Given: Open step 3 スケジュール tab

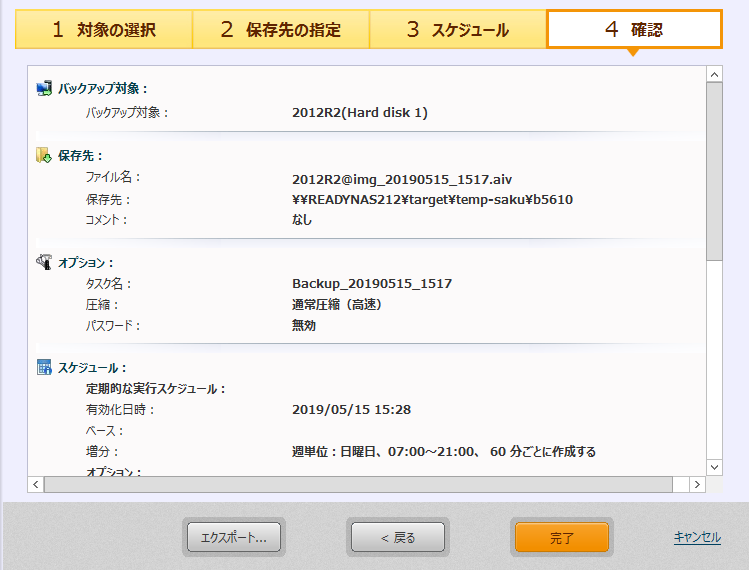Looking at the screenshot, I should pos(457,30).
